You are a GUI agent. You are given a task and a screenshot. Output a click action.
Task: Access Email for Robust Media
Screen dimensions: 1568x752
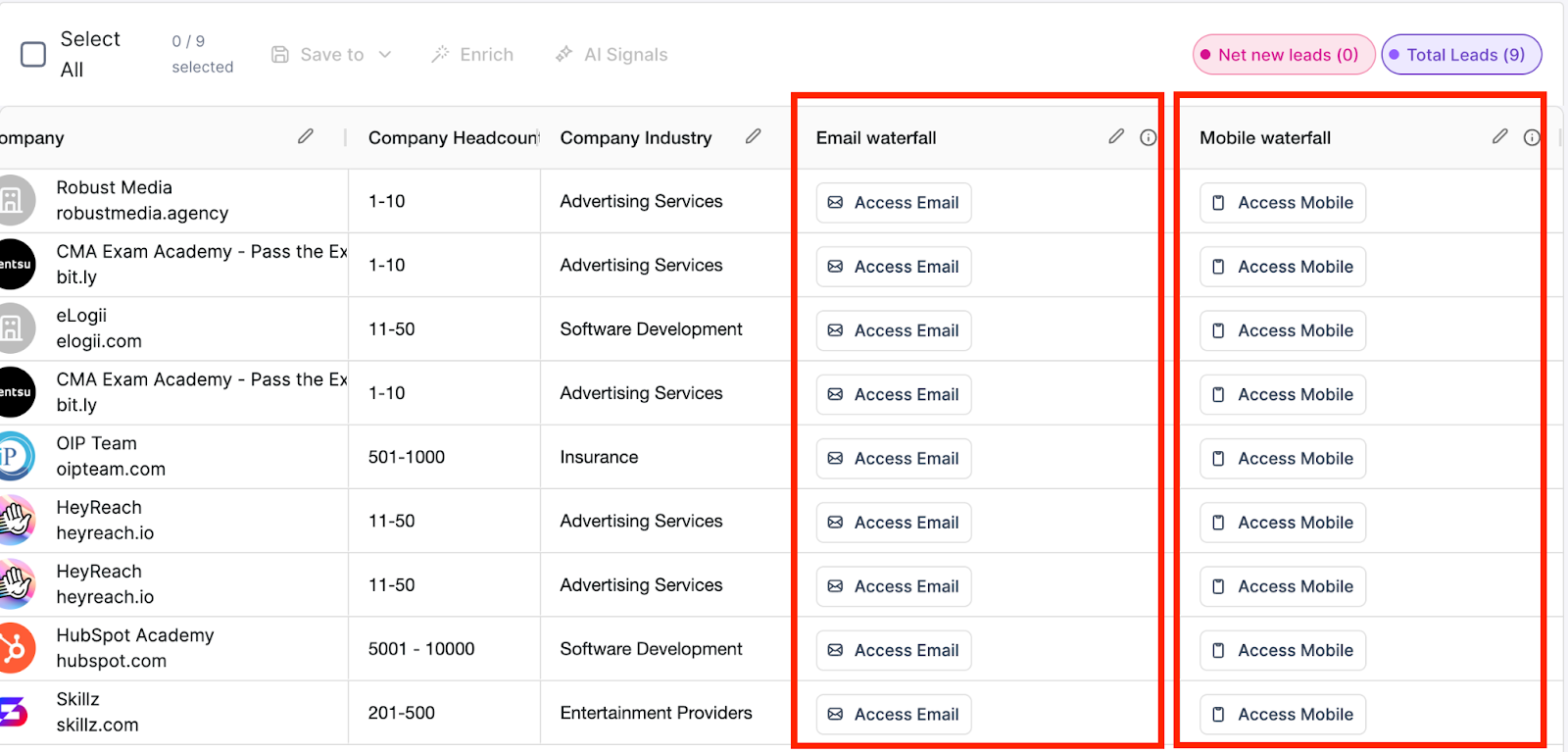(x=894, y=203)
